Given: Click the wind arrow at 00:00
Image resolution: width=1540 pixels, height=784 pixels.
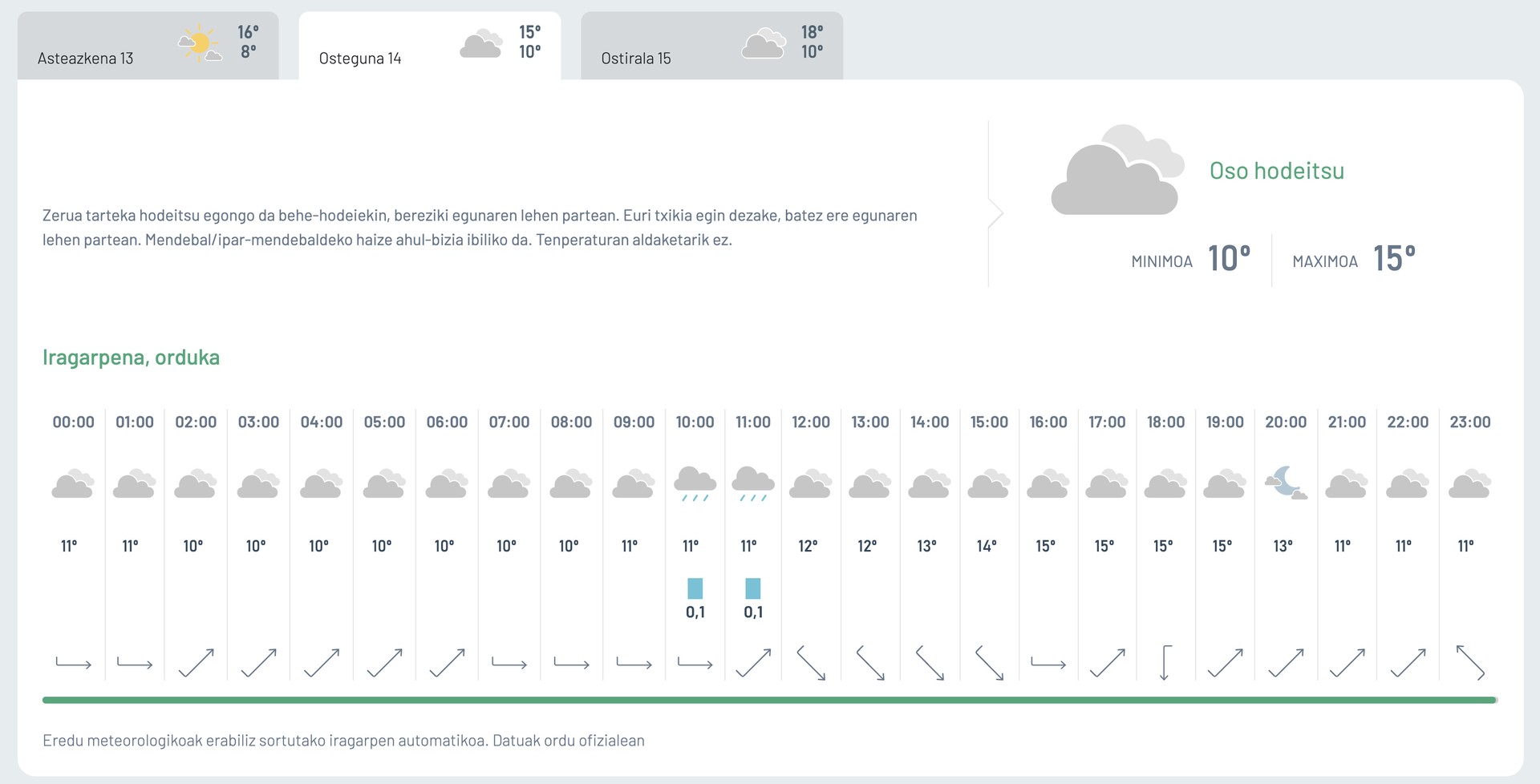Looking at the screenshot, I should [x=73, y=663].
